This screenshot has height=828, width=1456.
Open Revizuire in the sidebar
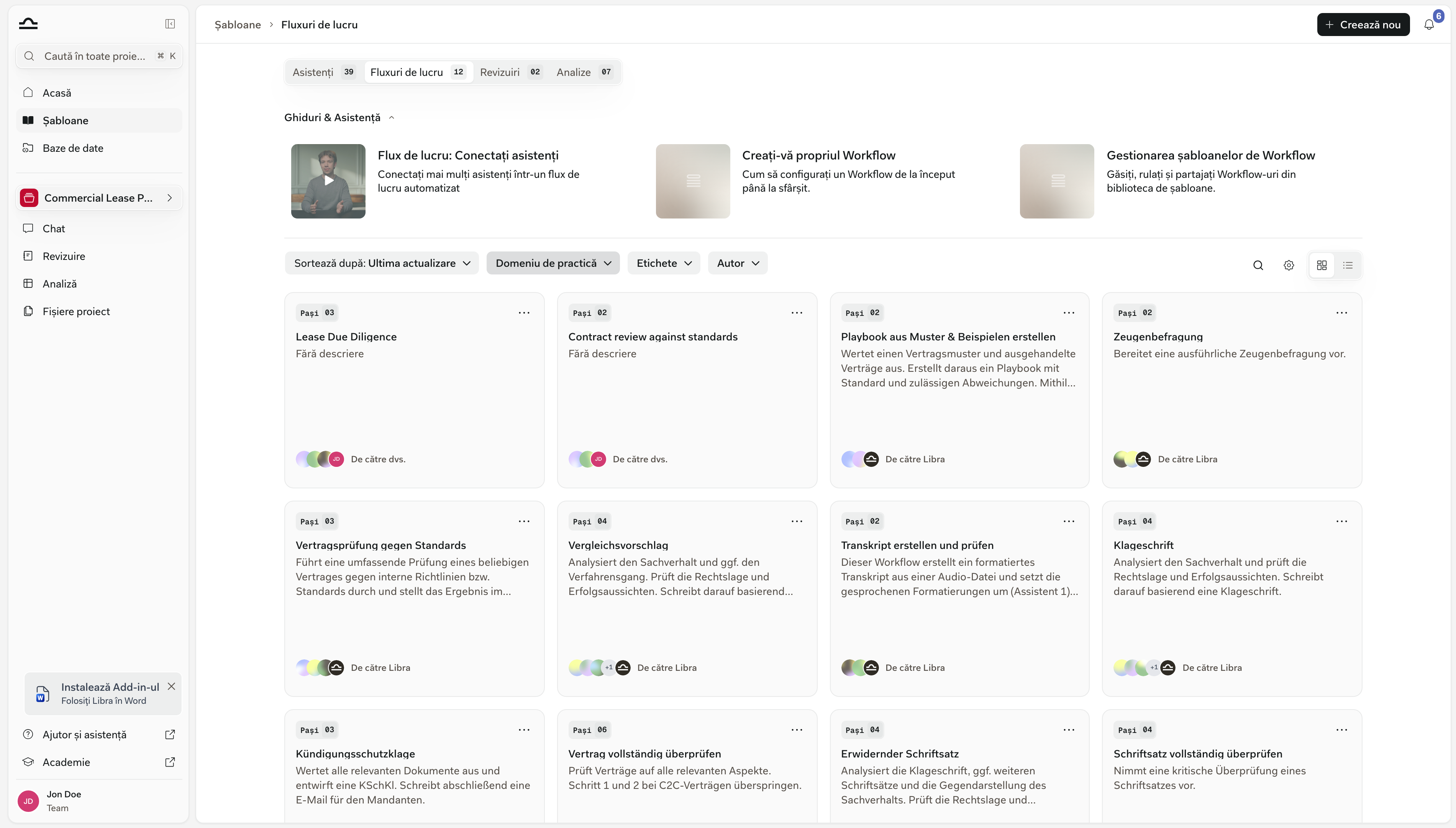tap(99, 256)
